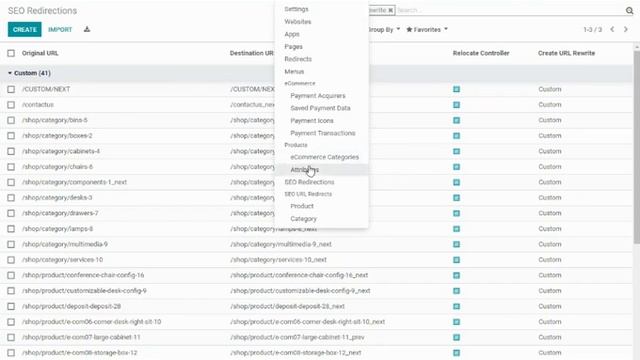Toggle Relocate Controller for drawers-7 row
The width and height of the screenshot is (640, 360).
click(x=456, y=213)
